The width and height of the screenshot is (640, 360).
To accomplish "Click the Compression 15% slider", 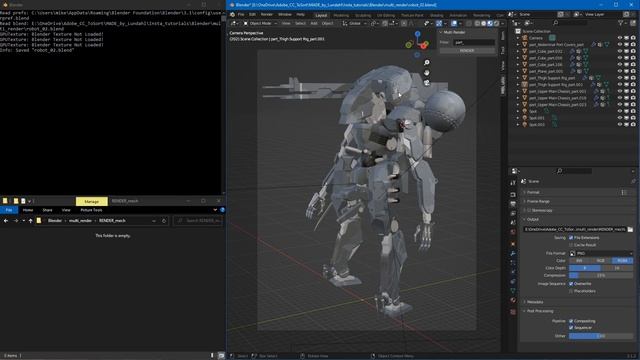I will click(x=601, y=276).
